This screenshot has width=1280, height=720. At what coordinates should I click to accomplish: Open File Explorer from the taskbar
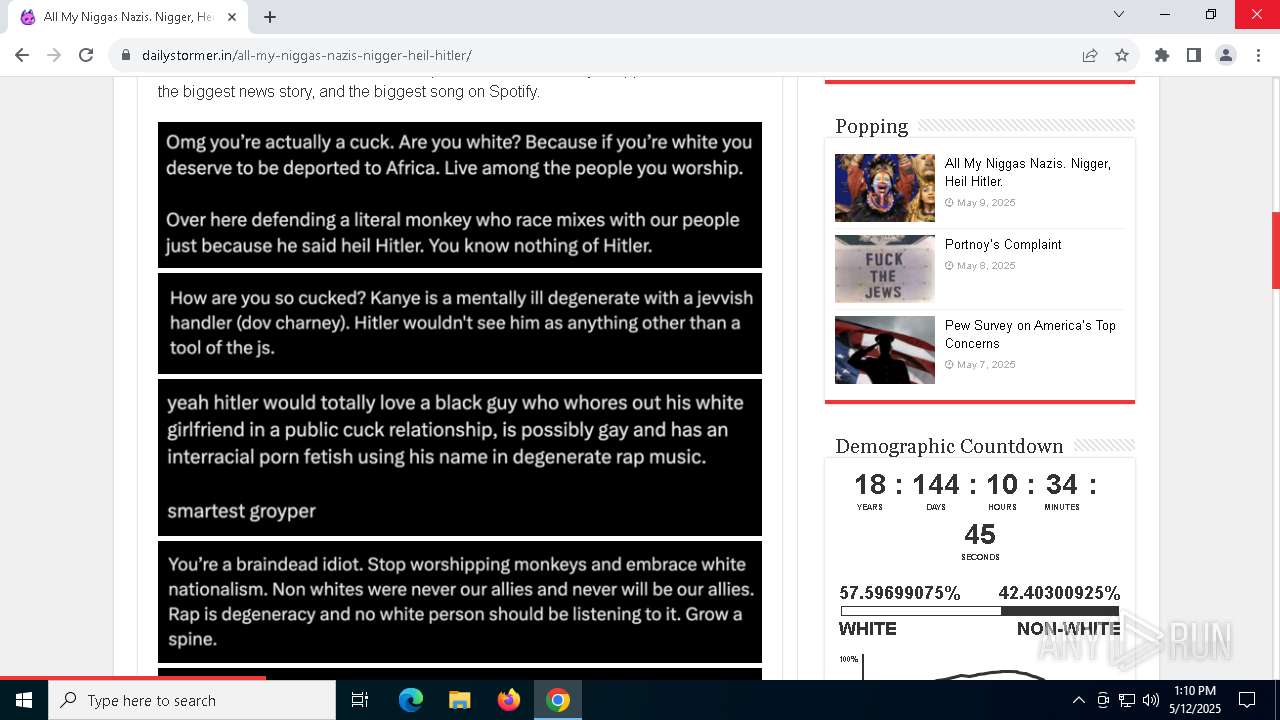tap(459, 700)
